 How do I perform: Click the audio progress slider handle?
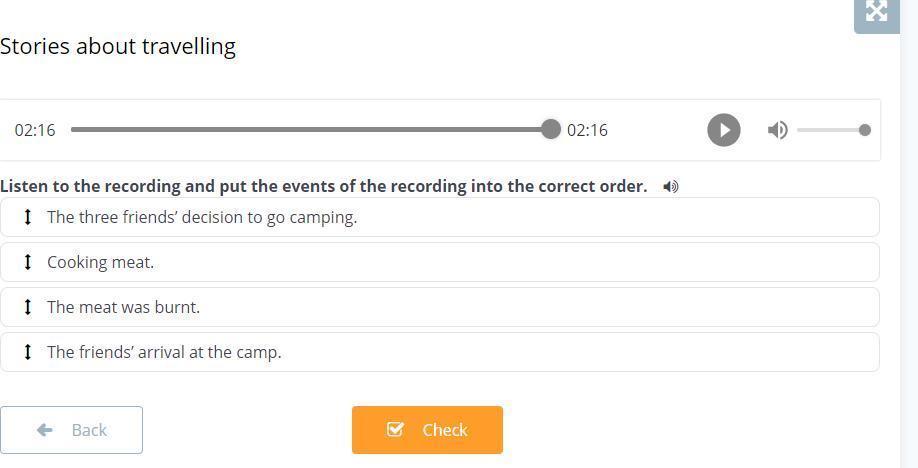550,129
